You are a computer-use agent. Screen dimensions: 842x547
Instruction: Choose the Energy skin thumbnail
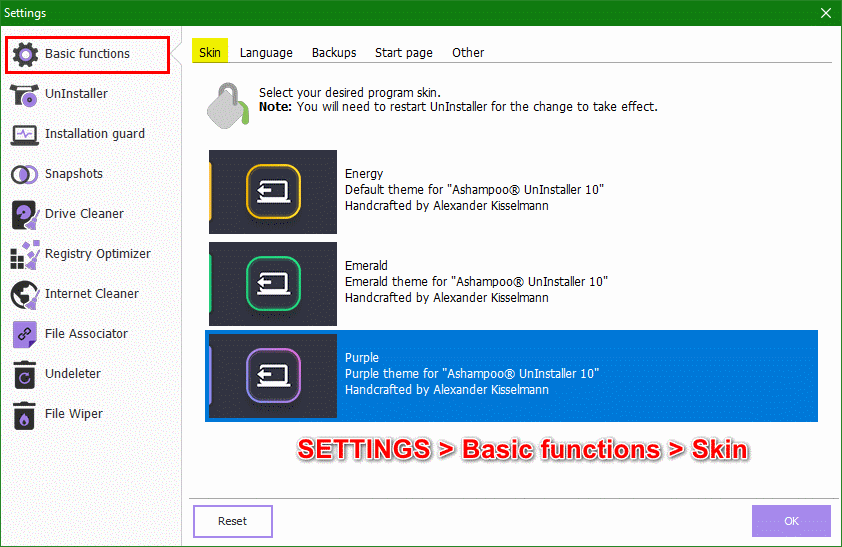[x=273, y=192]
